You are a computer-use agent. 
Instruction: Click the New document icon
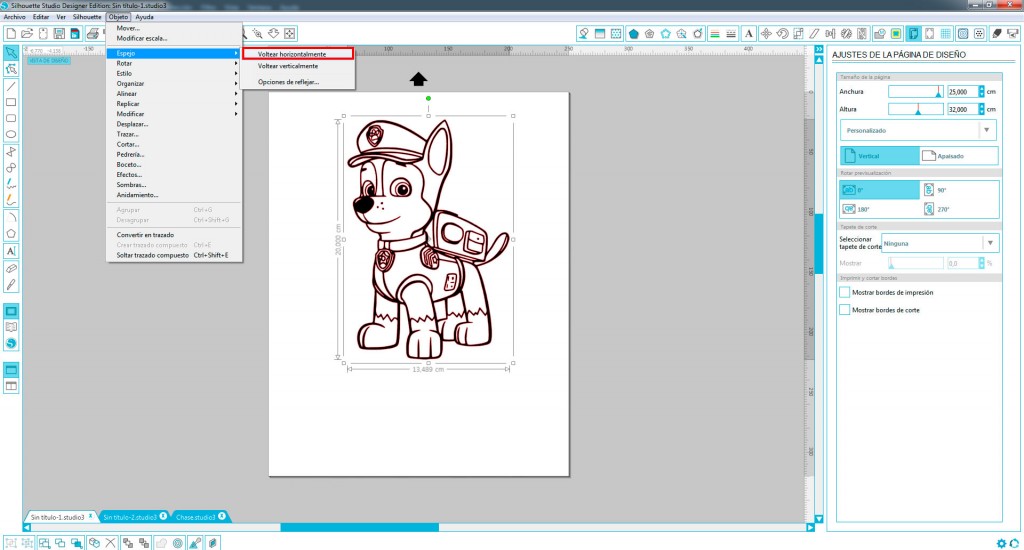click(x=11, y=33)
